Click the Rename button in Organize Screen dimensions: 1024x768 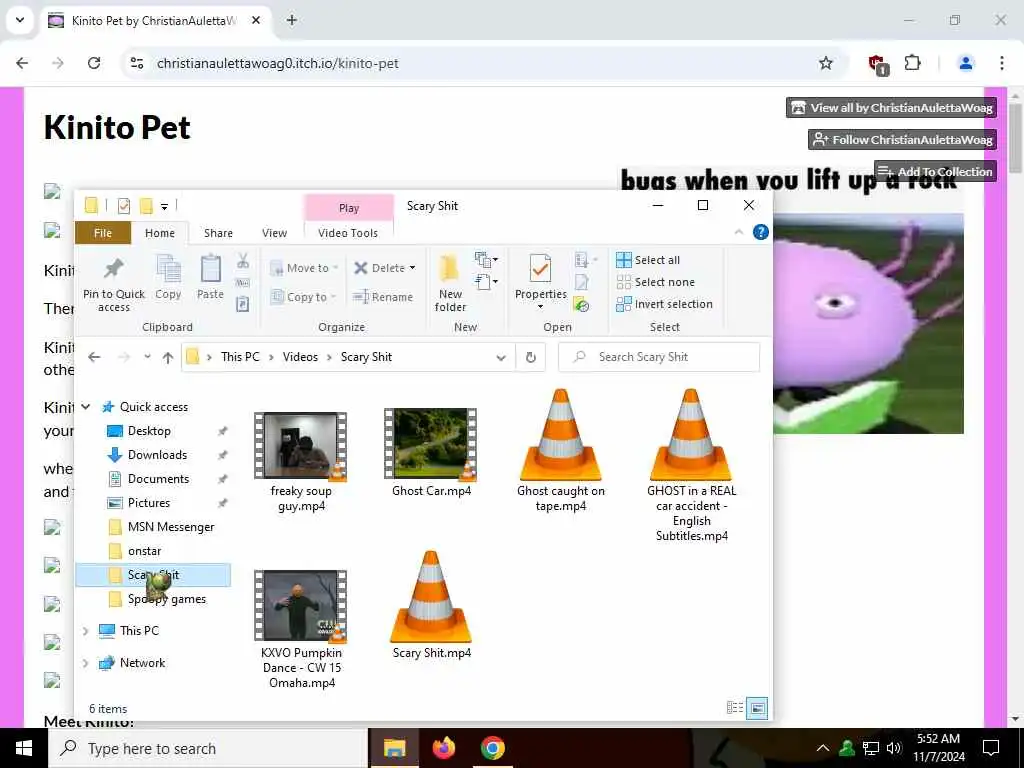(383, 297)
